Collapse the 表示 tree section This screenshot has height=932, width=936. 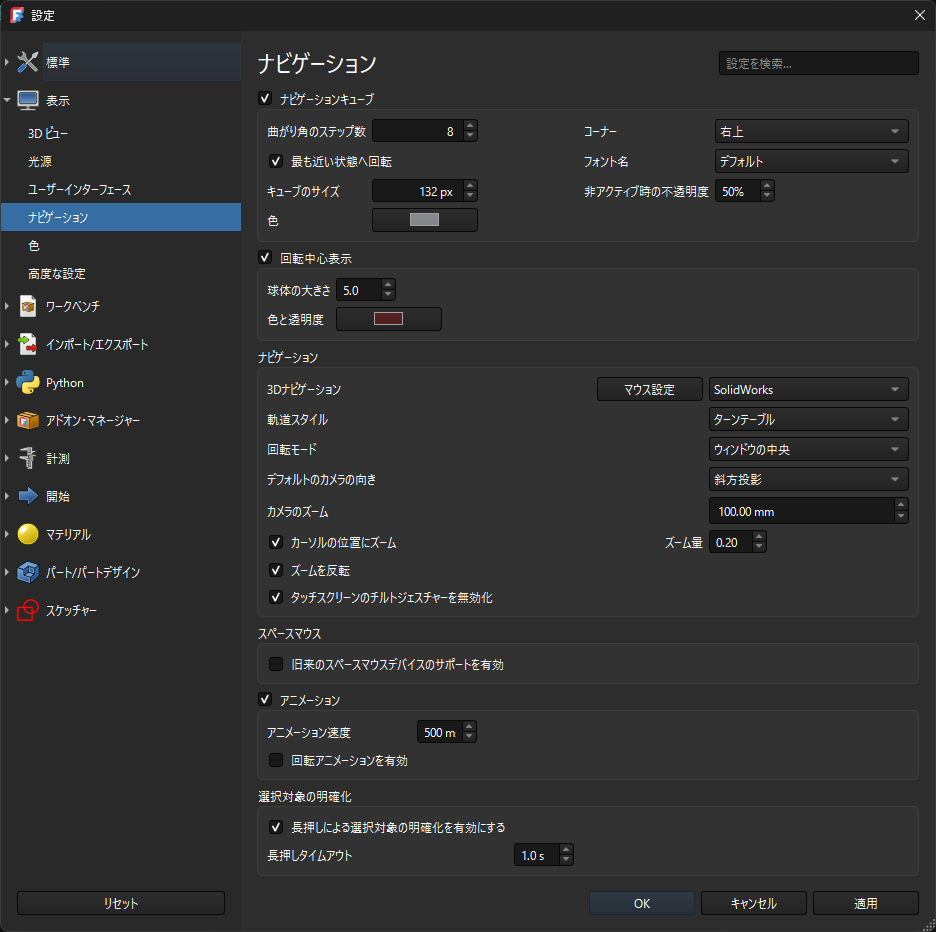point(7,100)
